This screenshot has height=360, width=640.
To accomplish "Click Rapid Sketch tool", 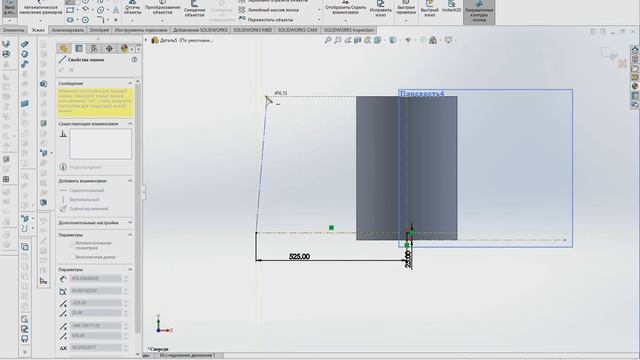I will (x=429, y=9).
